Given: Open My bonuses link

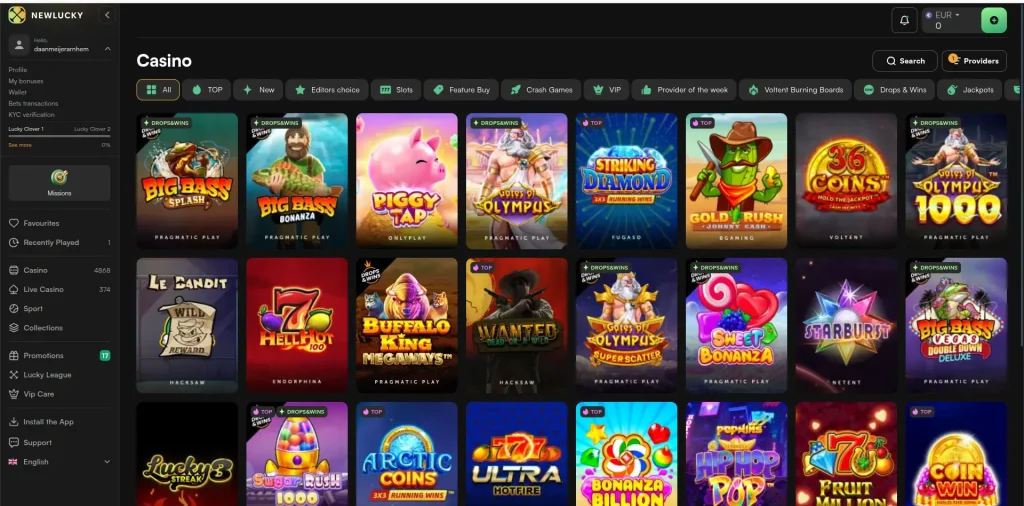Looking at the screenshot, I should [x=25, y=81].
